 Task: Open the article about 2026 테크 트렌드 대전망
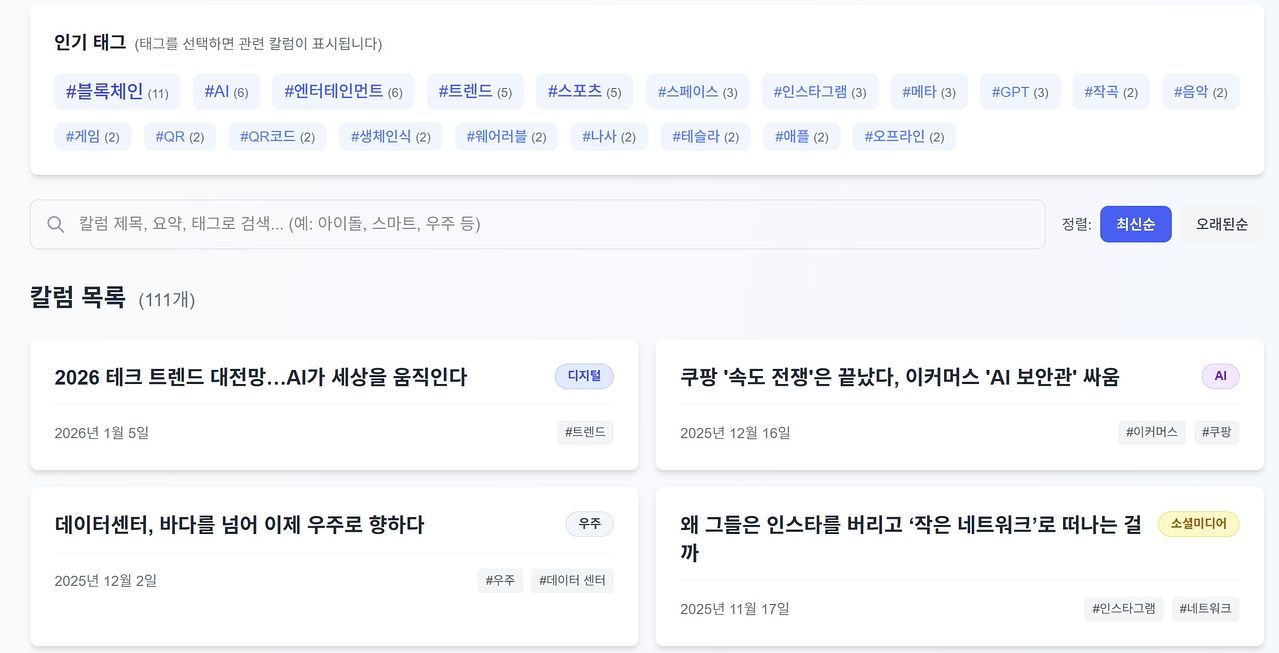pyautogui.click(x=260, y=376)
